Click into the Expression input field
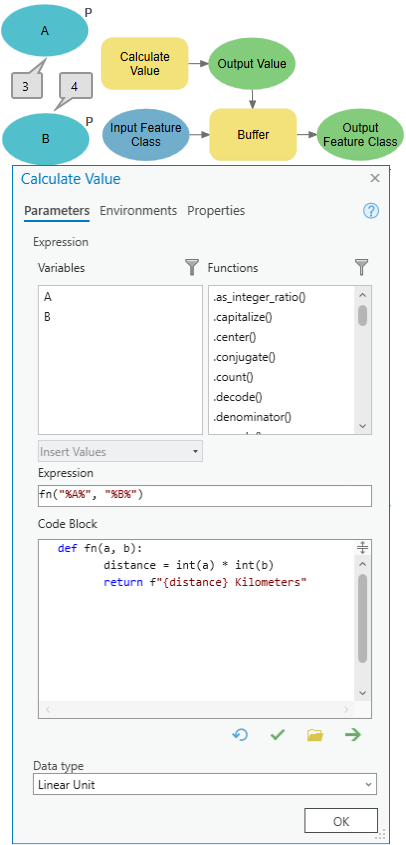This screenshot has height=845, width=406. pos(205,496)
